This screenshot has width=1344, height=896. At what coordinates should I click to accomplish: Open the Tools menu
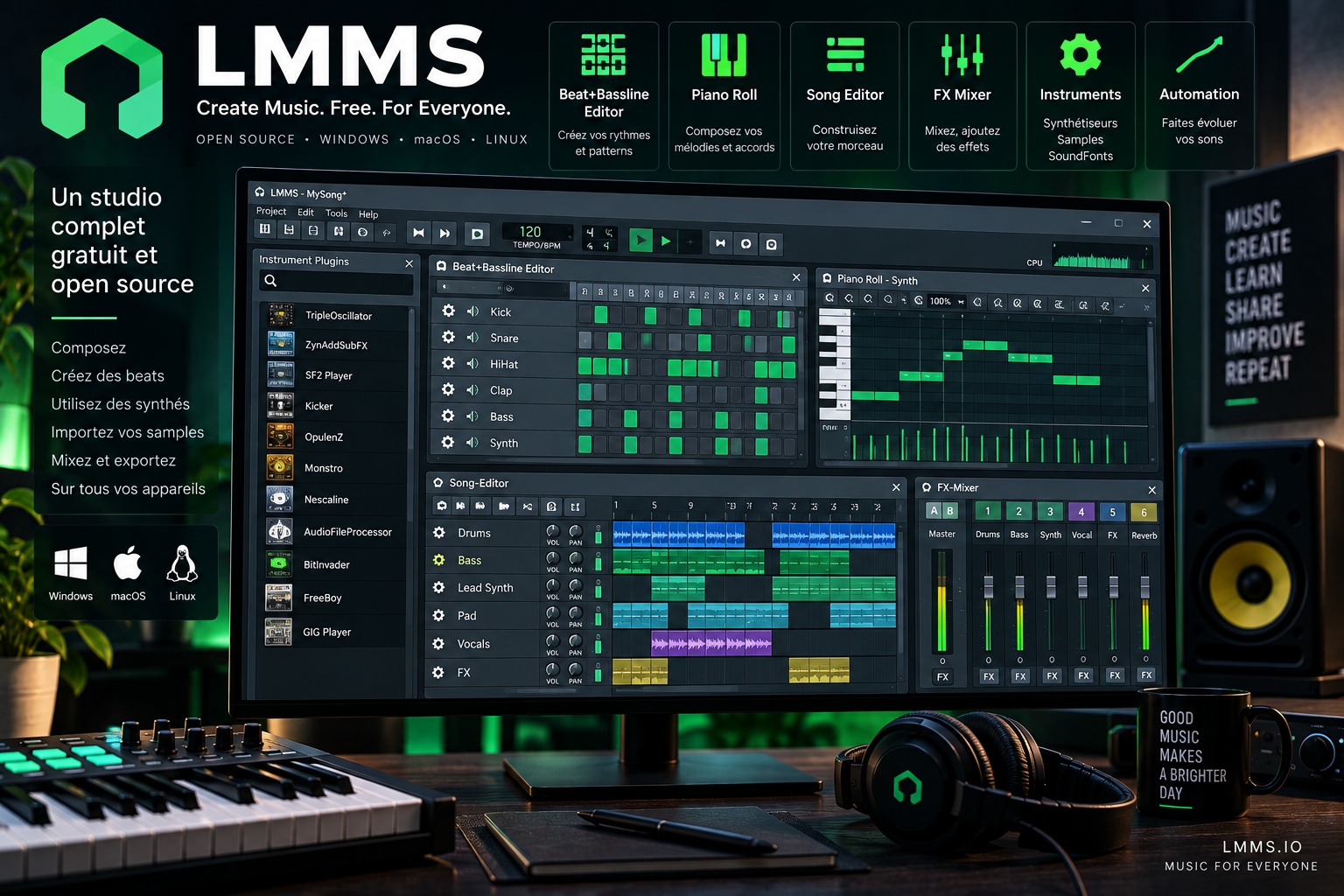(336, 213)
